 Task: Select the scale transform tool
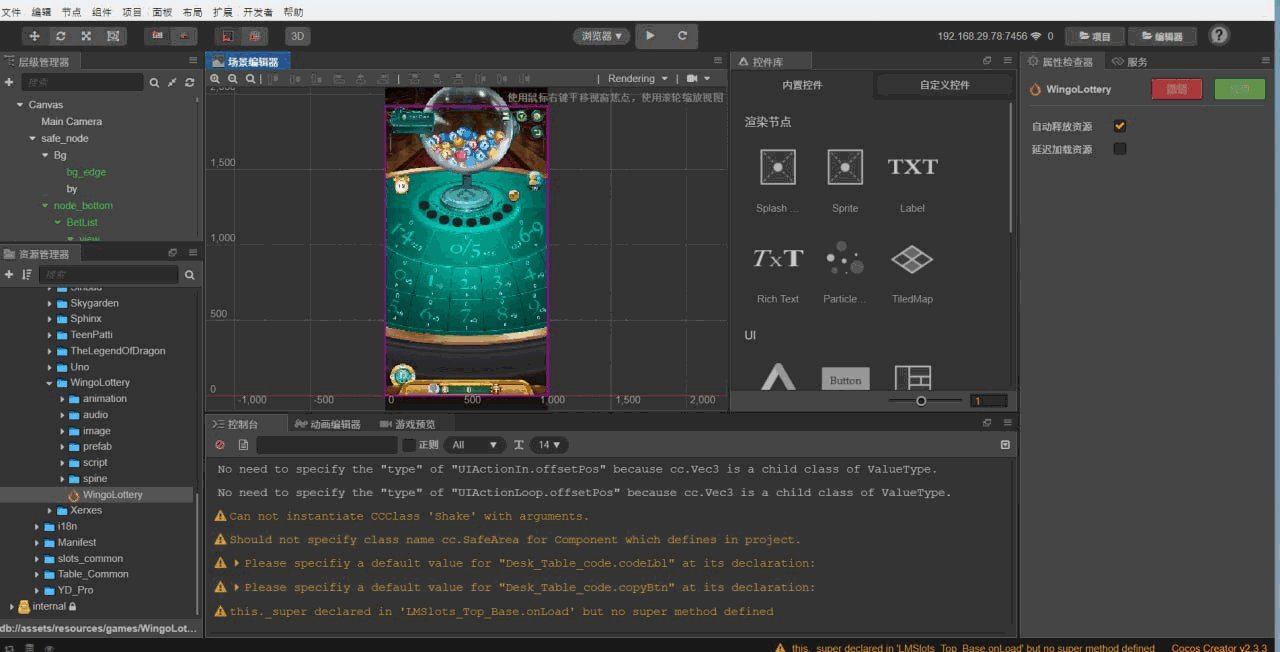tap(87, 36)
